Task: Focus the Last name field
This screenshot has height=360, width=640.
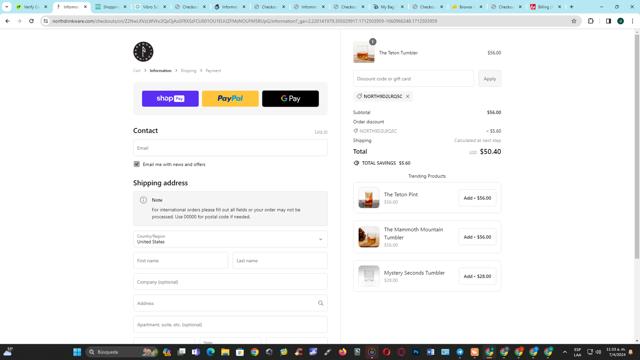Action: [x=280, y=260]
